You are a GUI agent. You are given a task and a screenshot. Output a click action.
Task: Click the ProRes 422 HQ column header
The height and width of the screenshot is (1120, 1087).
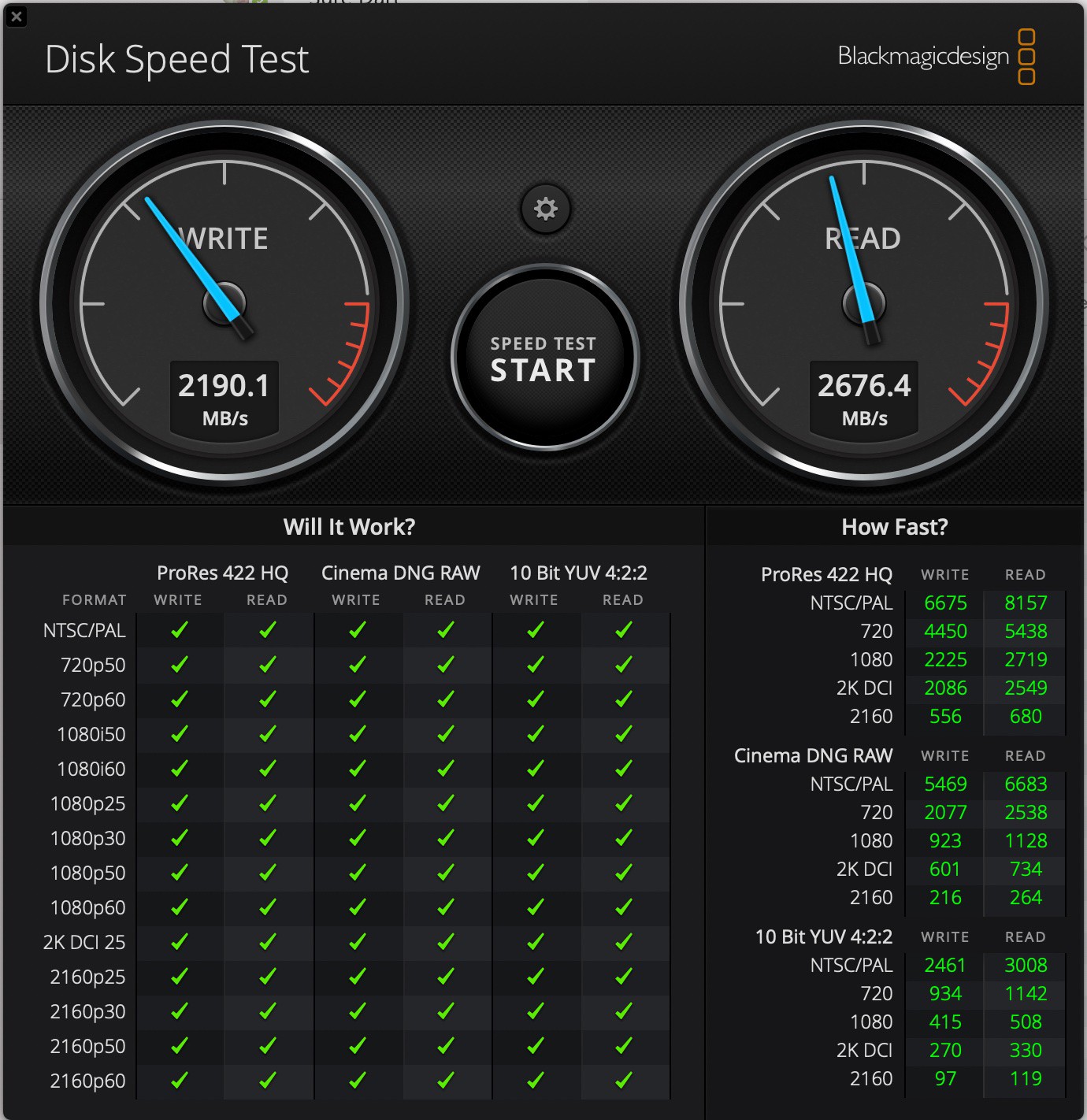222,573
